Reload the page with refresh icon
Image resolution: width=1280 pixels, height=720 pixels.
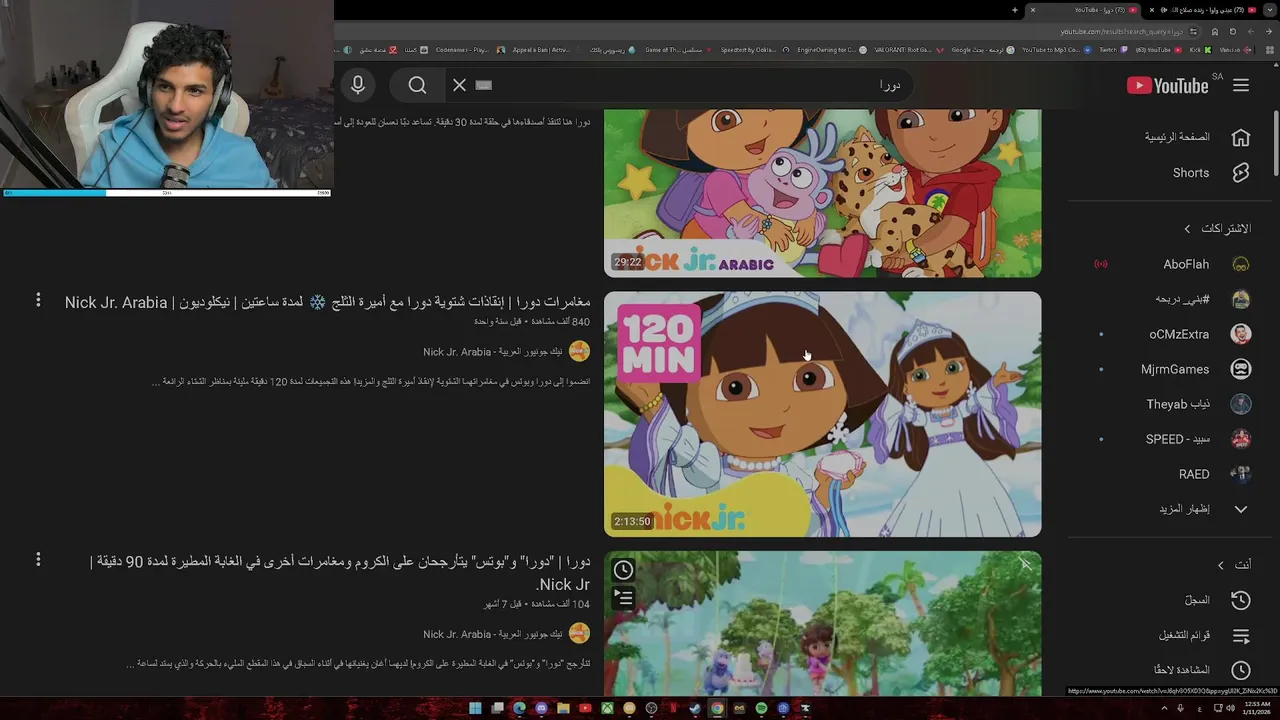(x=1232, y=31)
